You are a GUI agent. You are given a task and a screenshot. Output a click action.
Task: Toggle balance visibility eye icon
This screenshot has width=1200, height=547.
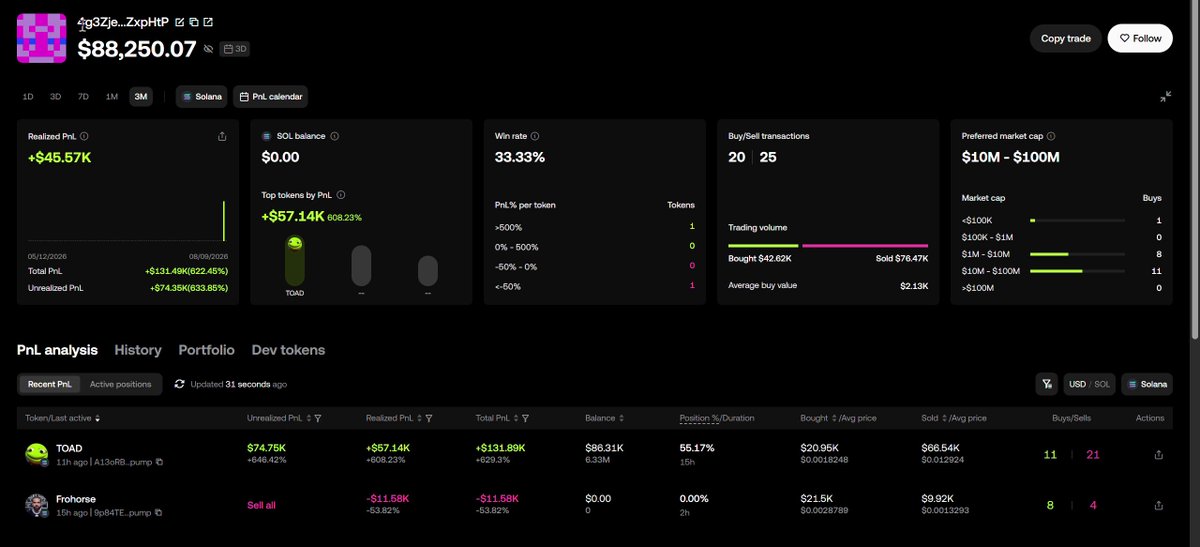coord(208,48)
